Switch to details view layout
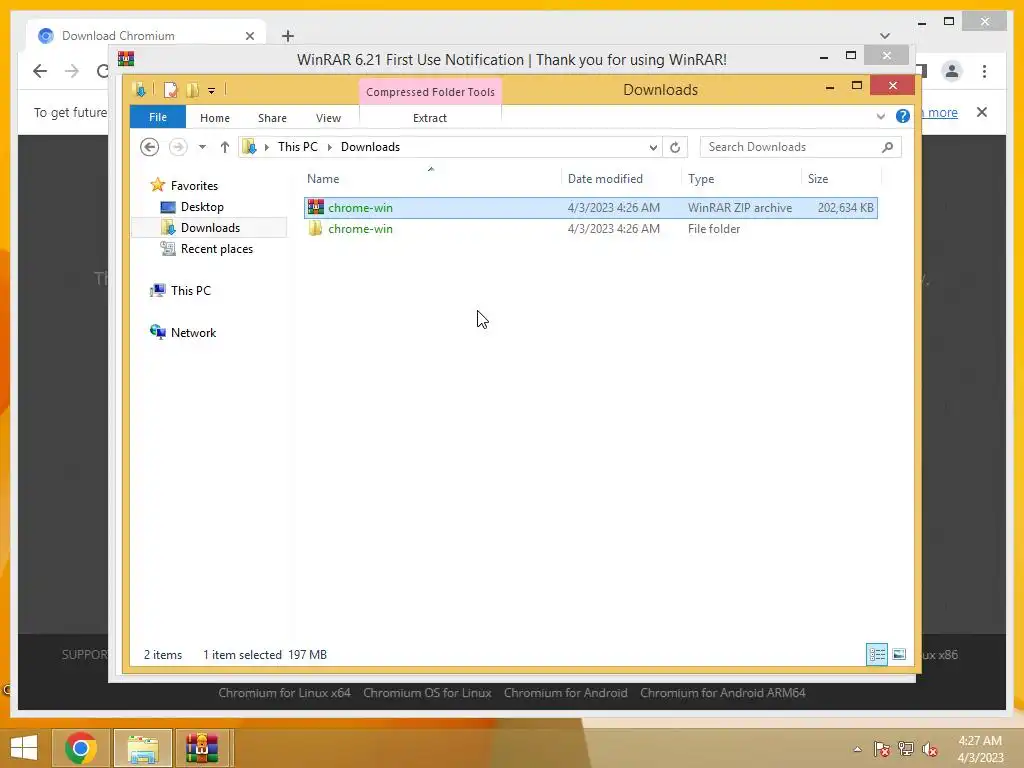The height and width of the screenshot is (768, 1024). pos(876,654)
